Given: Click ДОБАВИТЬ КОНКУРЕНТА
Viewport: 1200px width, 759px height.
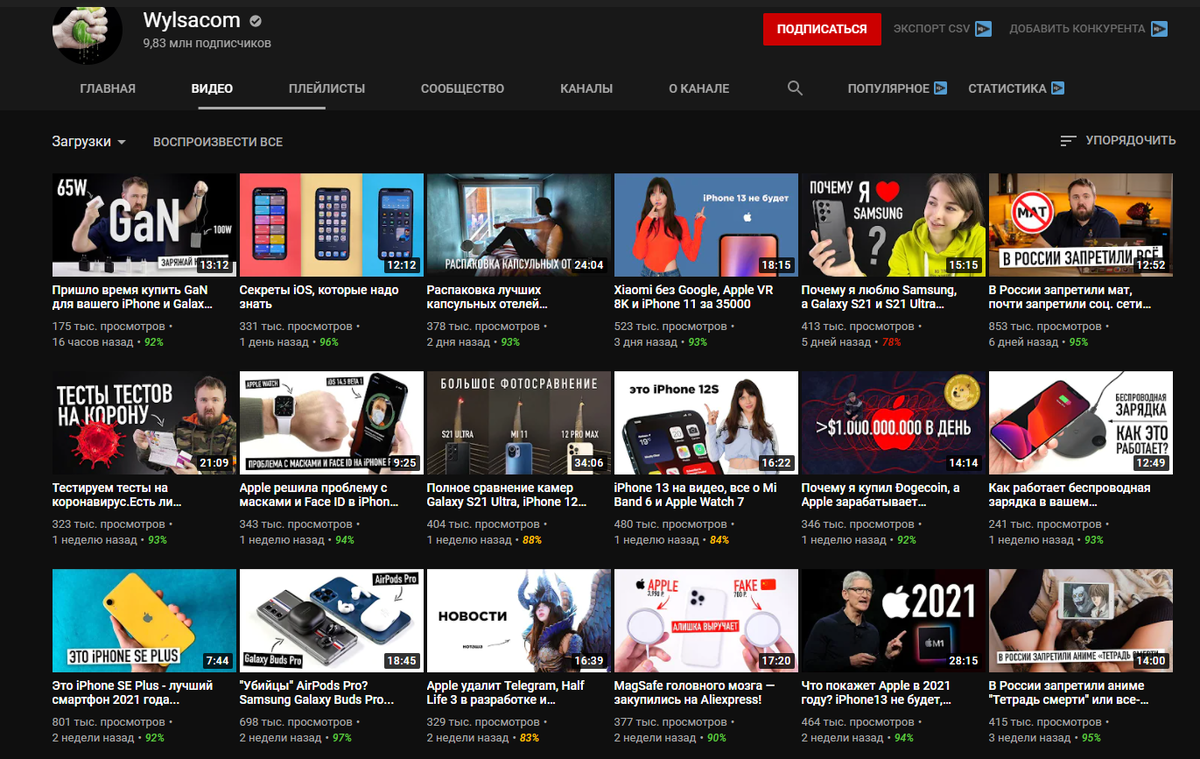Looking at the screenshot, I should (x=1077, y=29).
